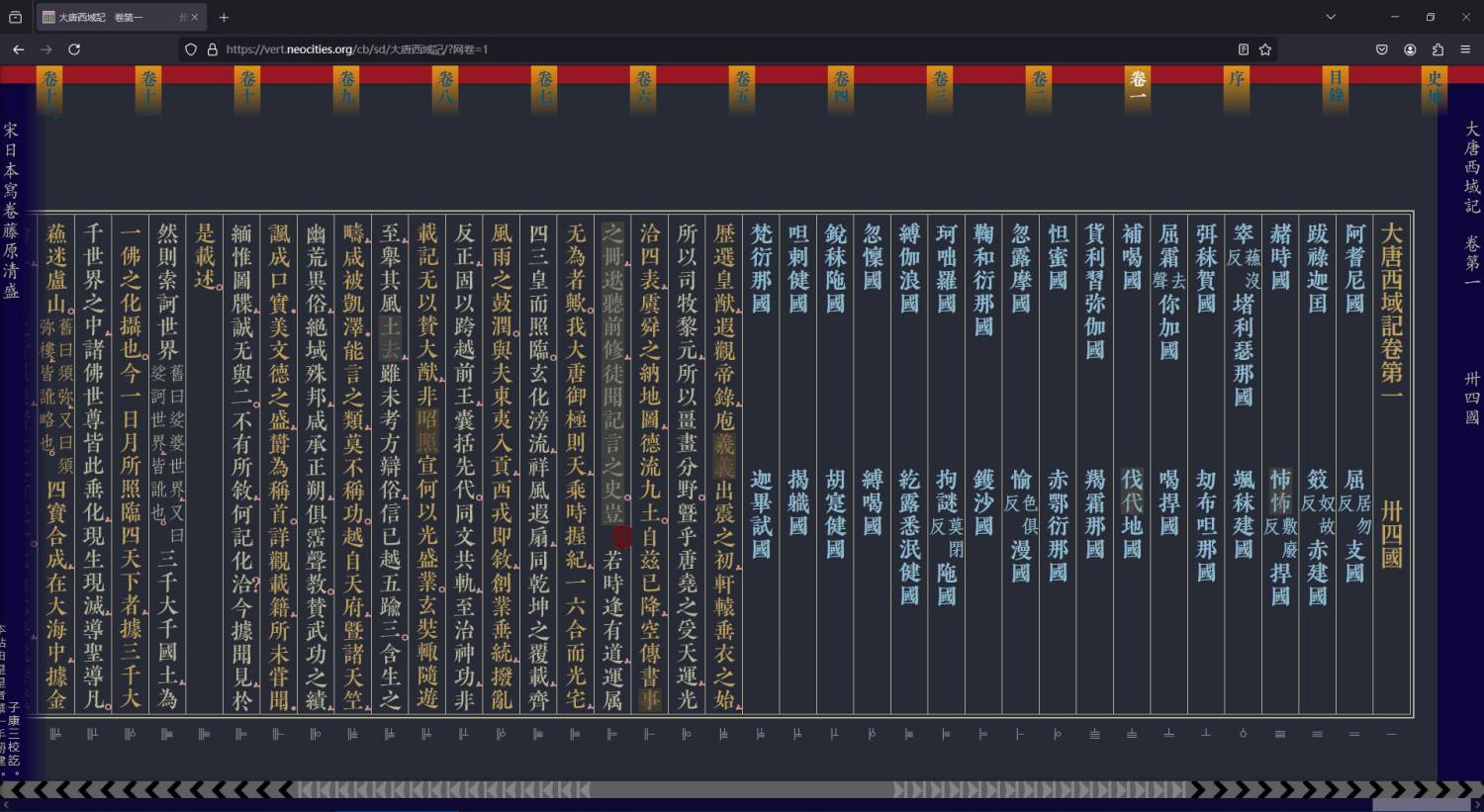
Task: Click the red seal stamp glyph in the text column
Action: (621, 536)
